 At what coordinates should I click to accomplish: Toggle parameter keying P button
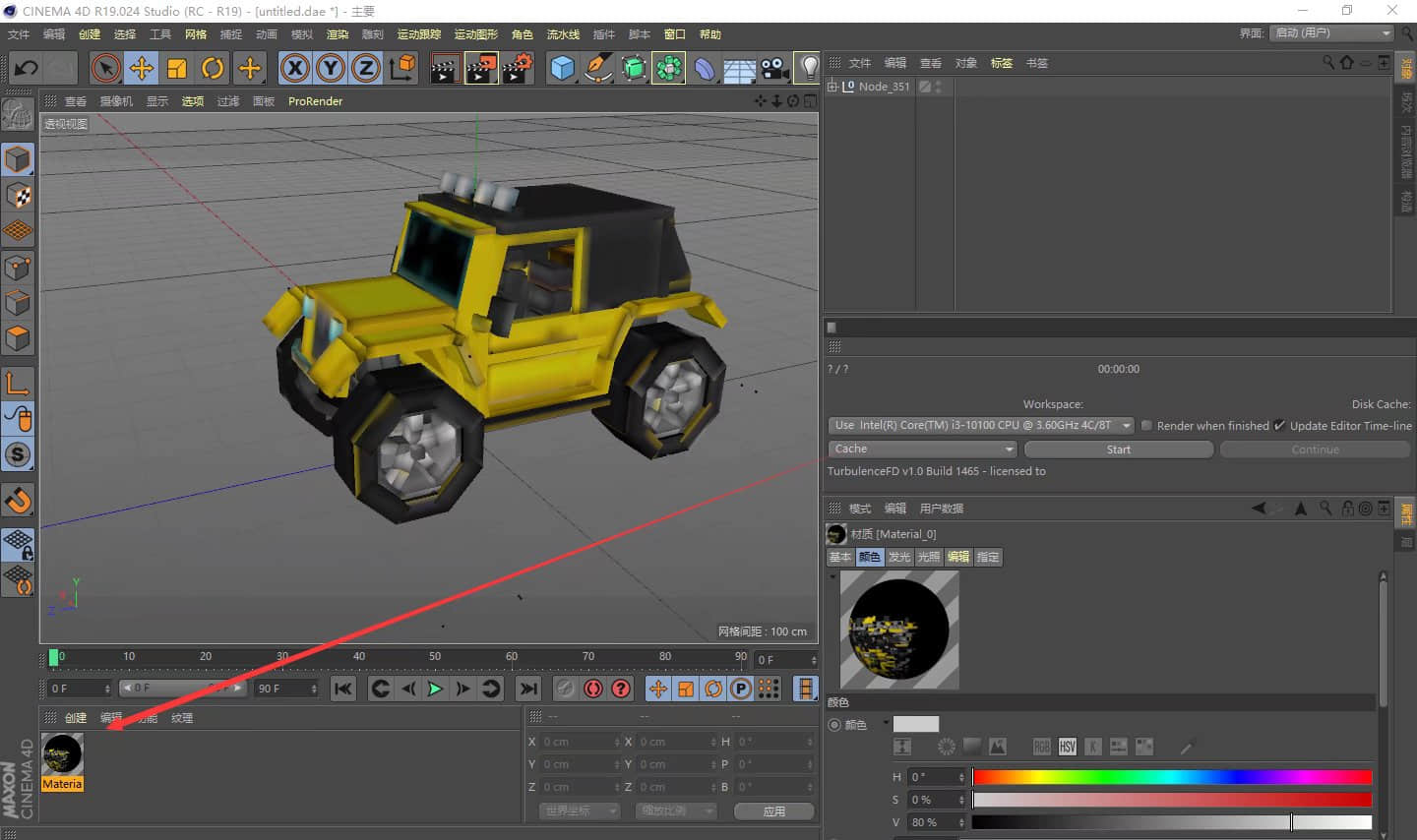pyautogui.click(x=741, y=689)
